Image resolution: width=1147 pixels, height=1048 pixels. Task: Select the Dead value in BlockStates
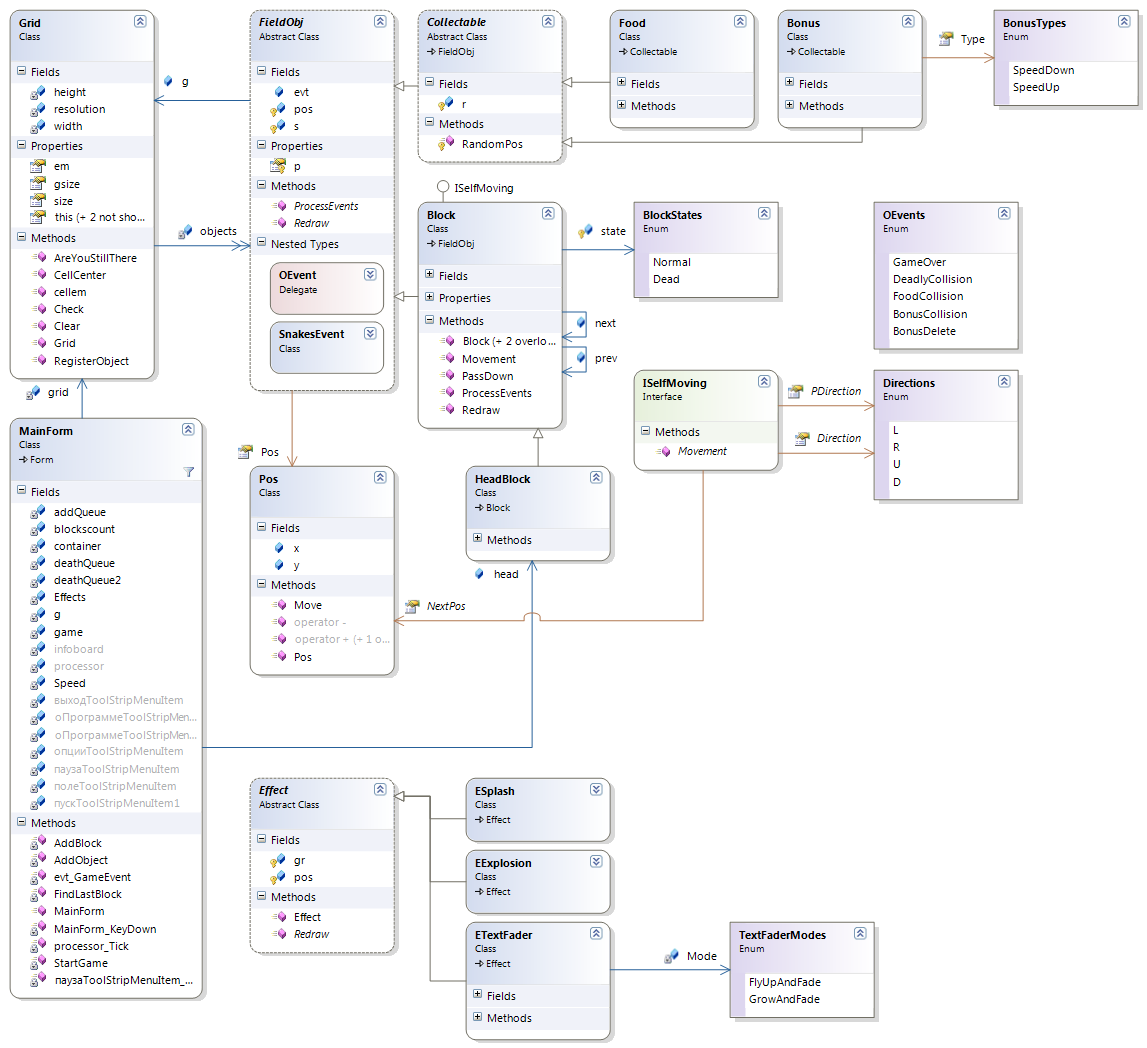click(666, 279)
